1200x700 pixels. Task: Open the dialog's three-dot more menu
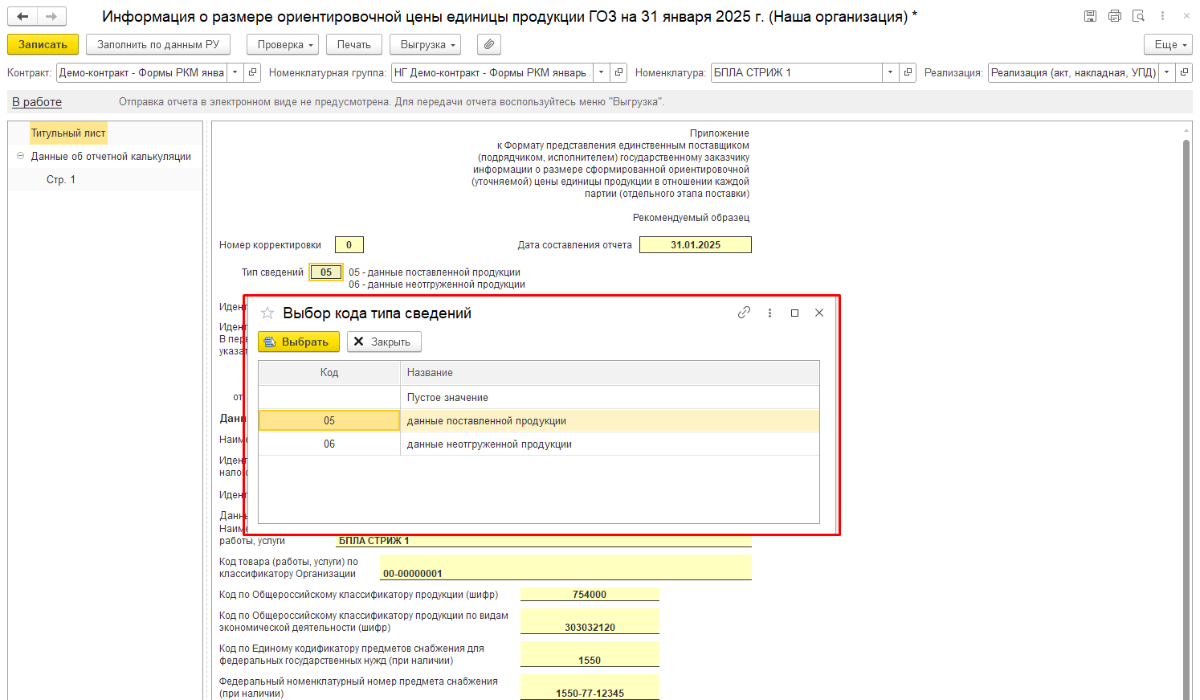point(769,313)
